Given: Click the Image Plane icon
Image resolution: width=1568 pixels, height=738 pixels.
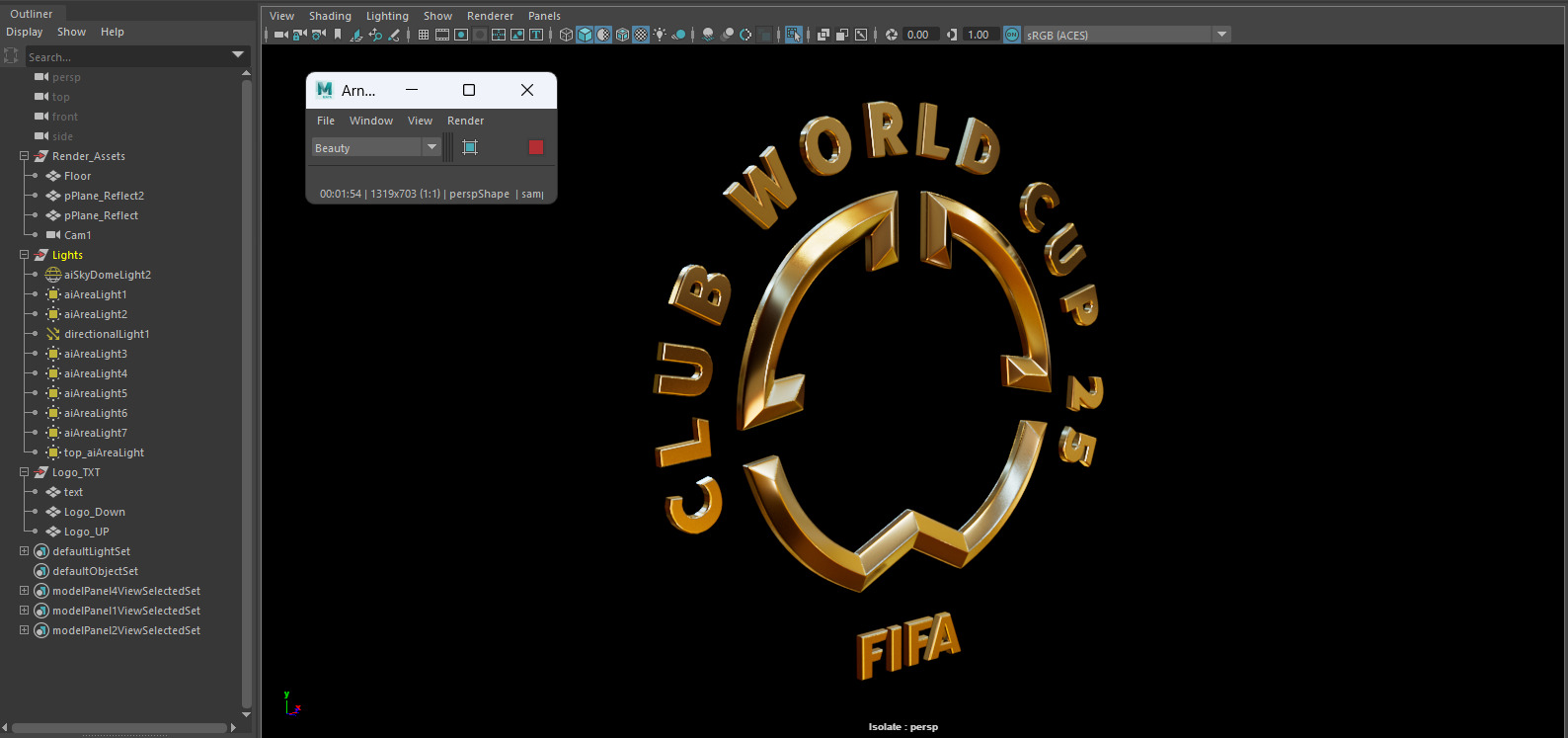Looking at the screenshot, I should pos(356,35).
